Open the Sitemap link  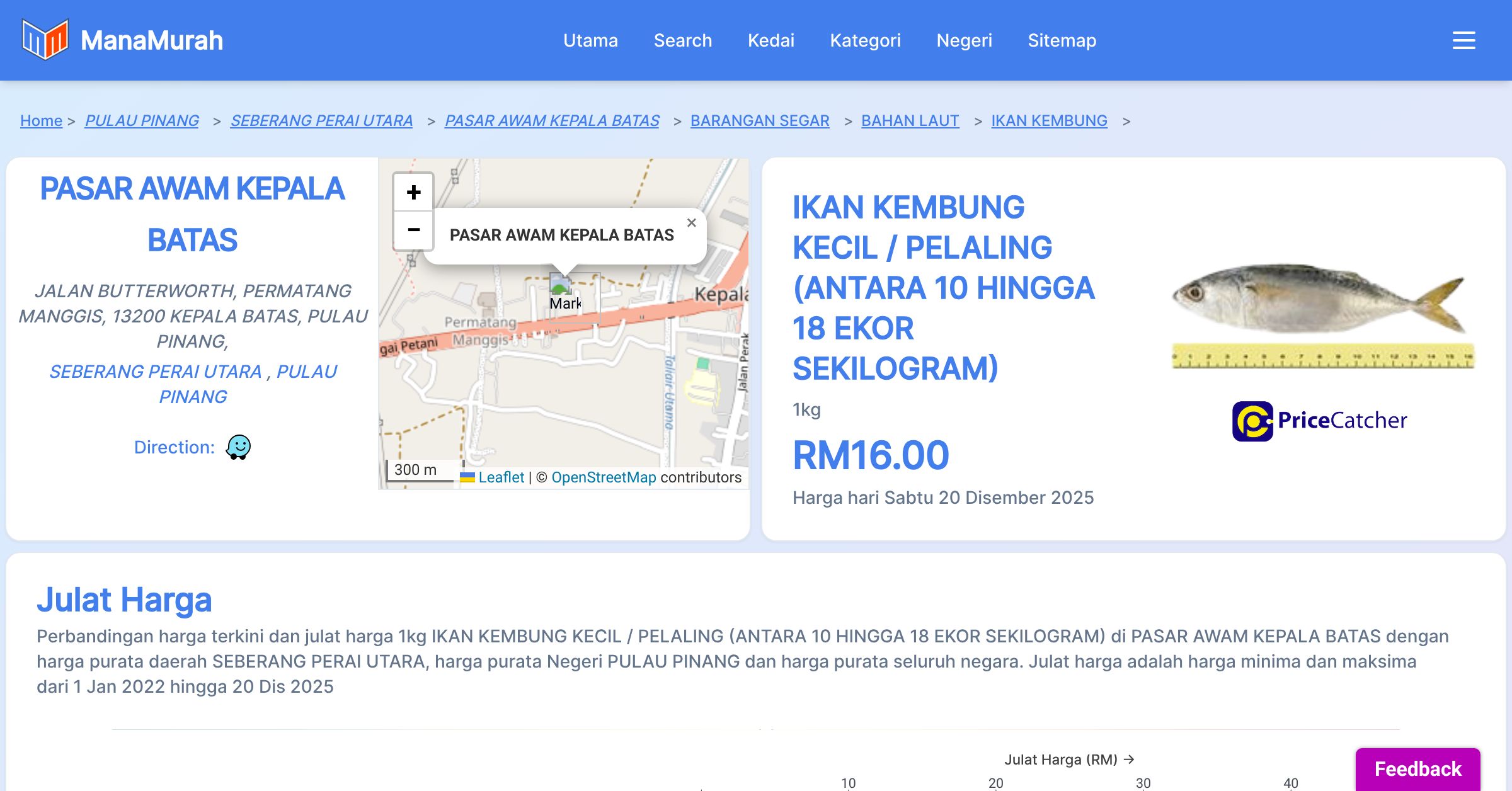tap(1062, 40)
